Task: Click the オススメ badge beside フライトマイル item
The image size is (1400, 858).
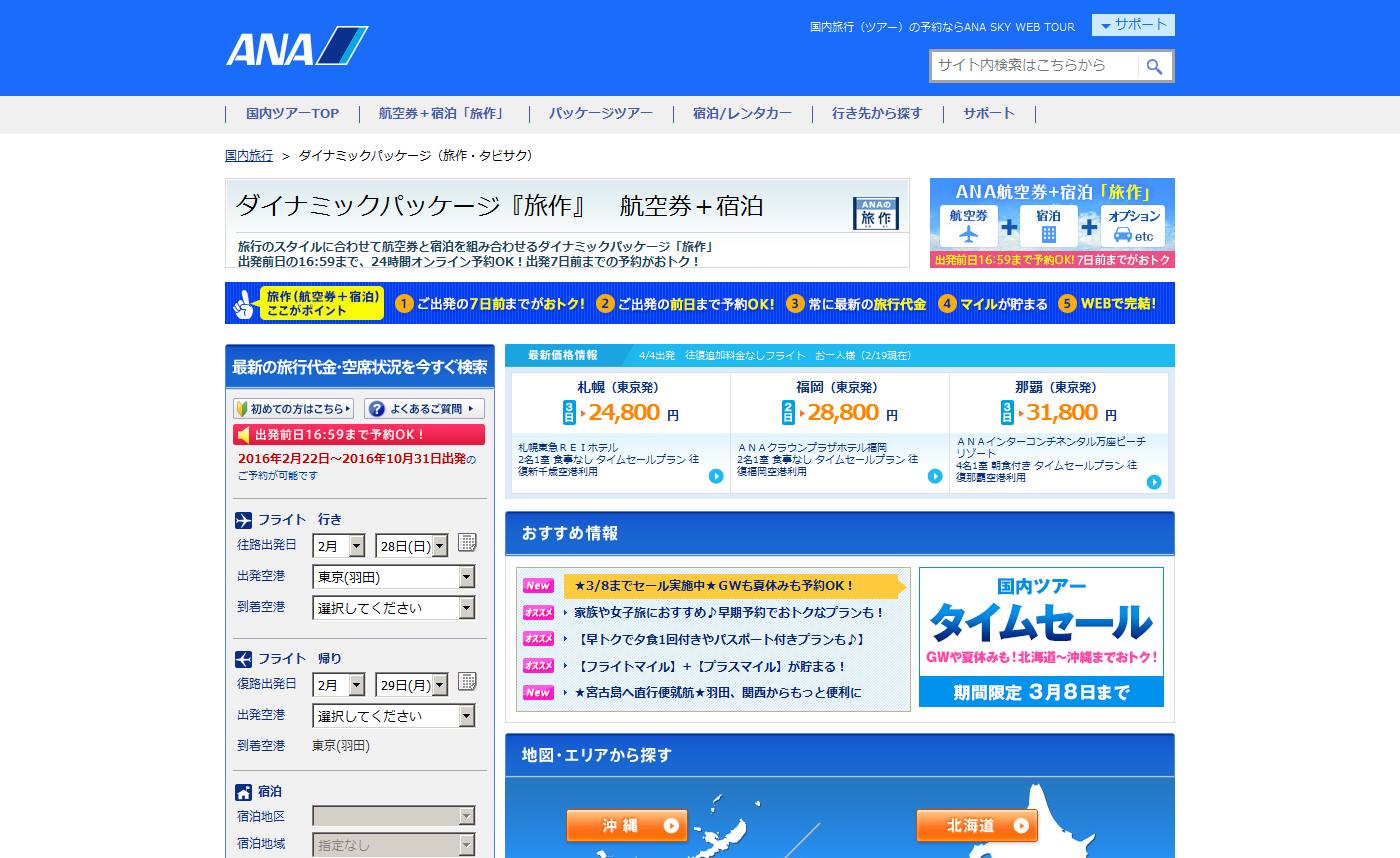Action: point(538,666)
